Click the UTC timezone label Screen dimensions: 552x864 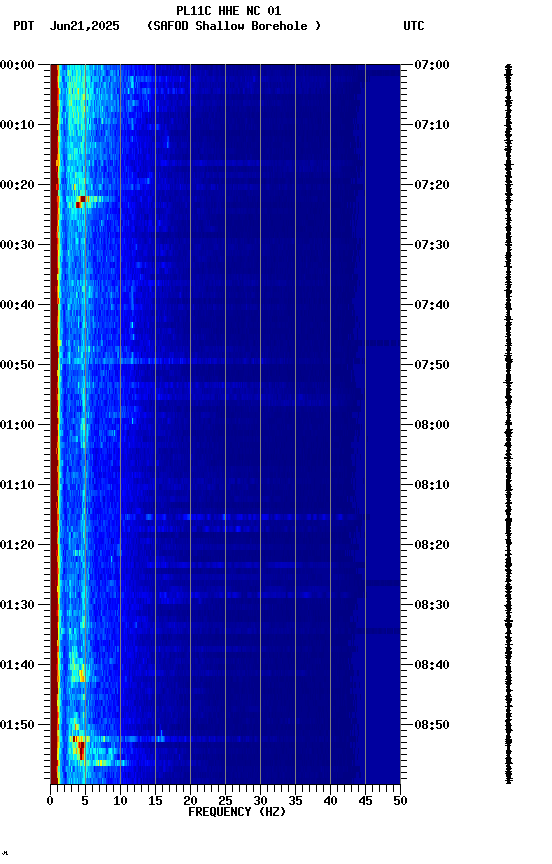coord(414,26)
